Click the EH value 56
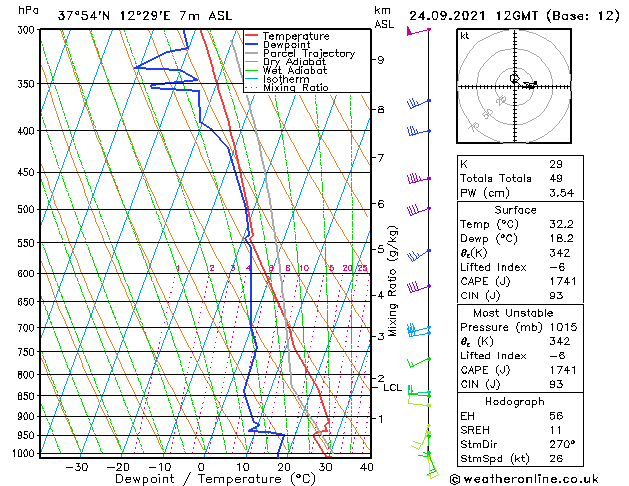The height and width of the screenshot is (486, 629). (556, 416)
